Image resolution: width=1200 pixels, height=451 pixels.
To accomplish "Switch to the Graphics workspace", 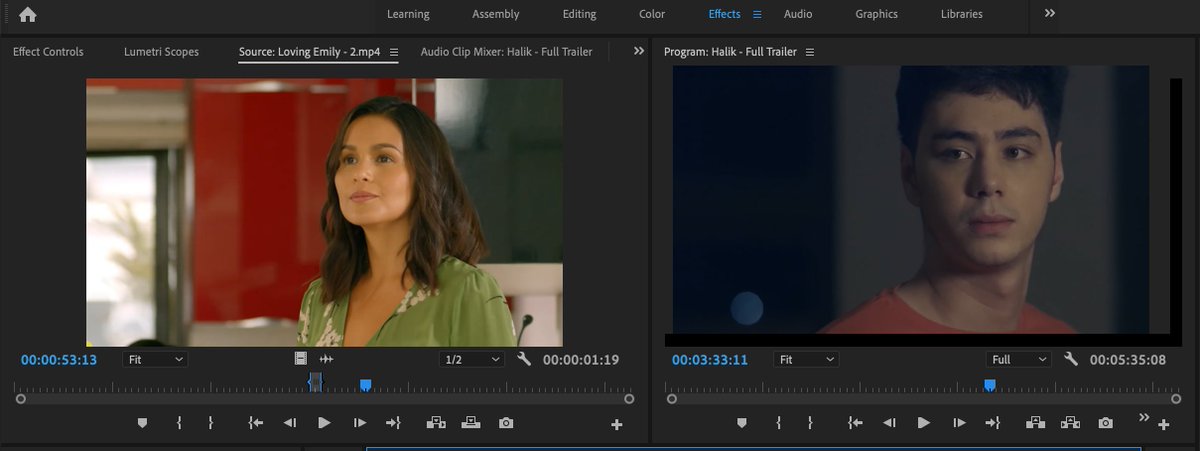I will tap(876, 14).
